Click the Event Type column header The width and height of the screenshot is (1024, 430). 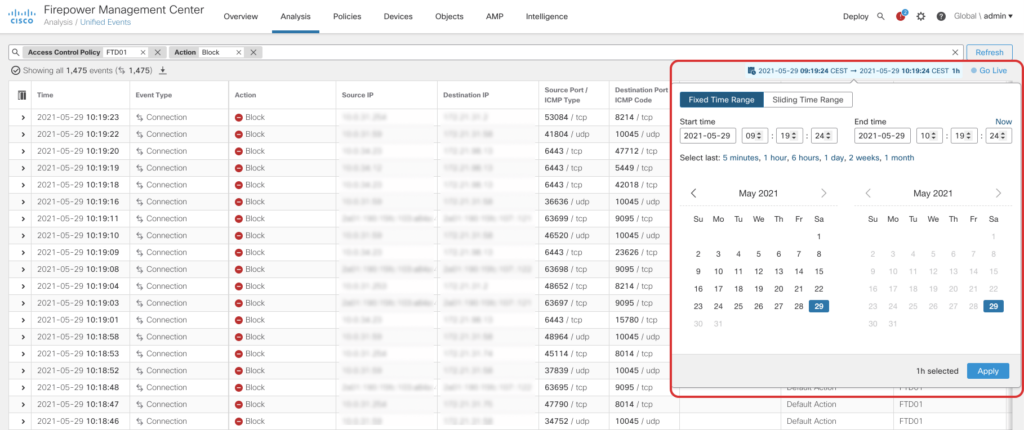(153, 95)
